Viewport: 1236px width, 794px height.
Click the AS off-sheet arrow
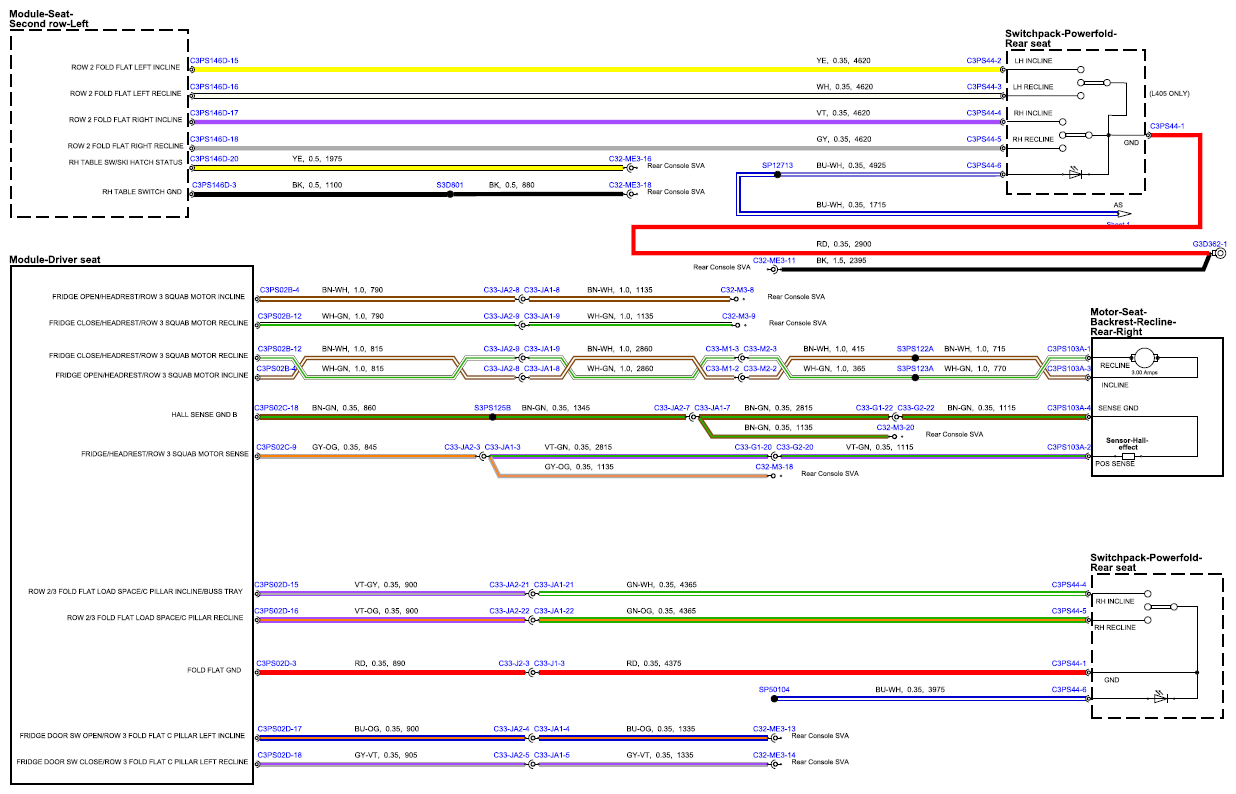(x=1124, y=213)
